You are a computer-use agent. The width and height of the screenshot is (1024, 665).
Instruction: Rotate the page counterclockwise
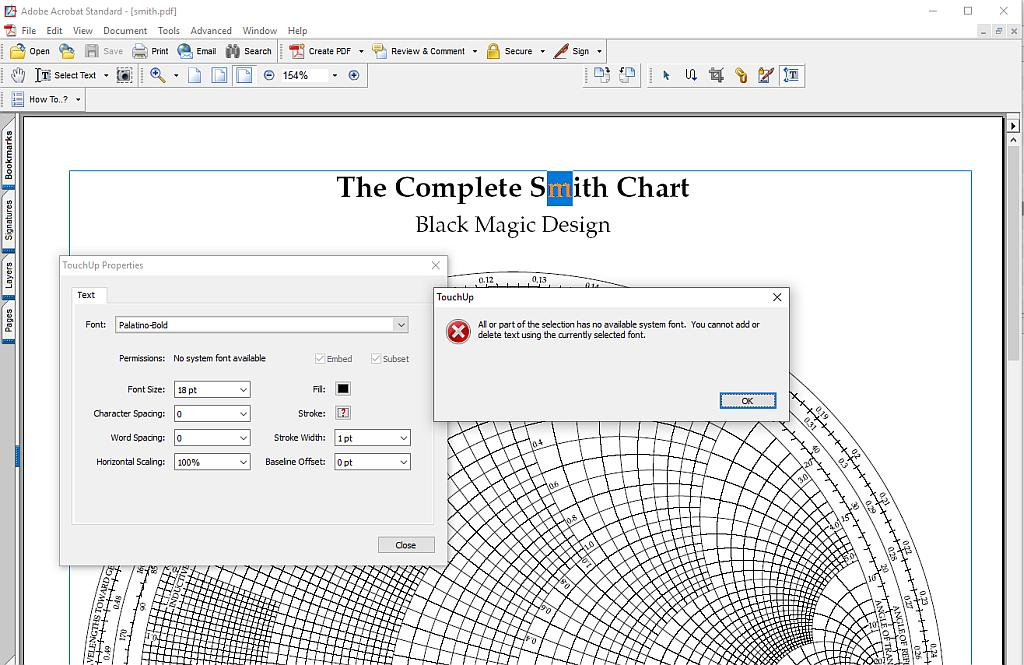coord(627,75)
